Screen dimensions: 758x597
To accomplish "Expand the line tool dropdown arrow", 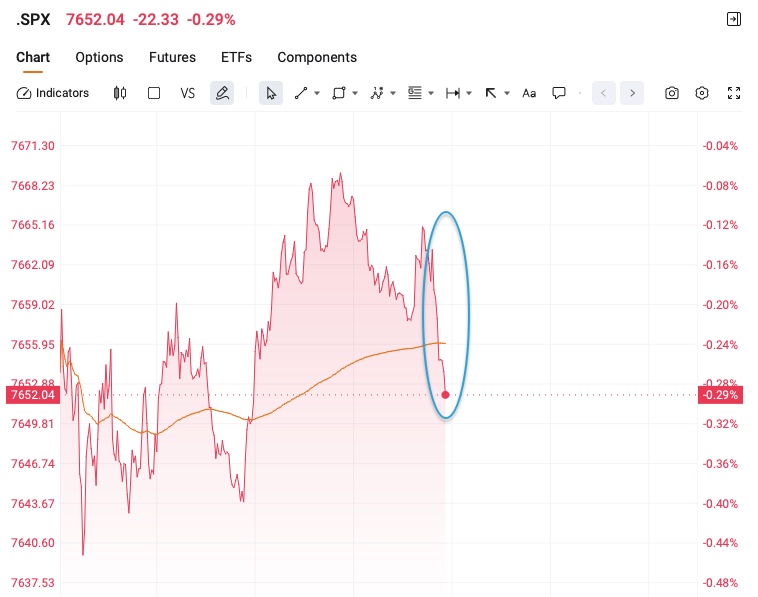I will (317, 93).
